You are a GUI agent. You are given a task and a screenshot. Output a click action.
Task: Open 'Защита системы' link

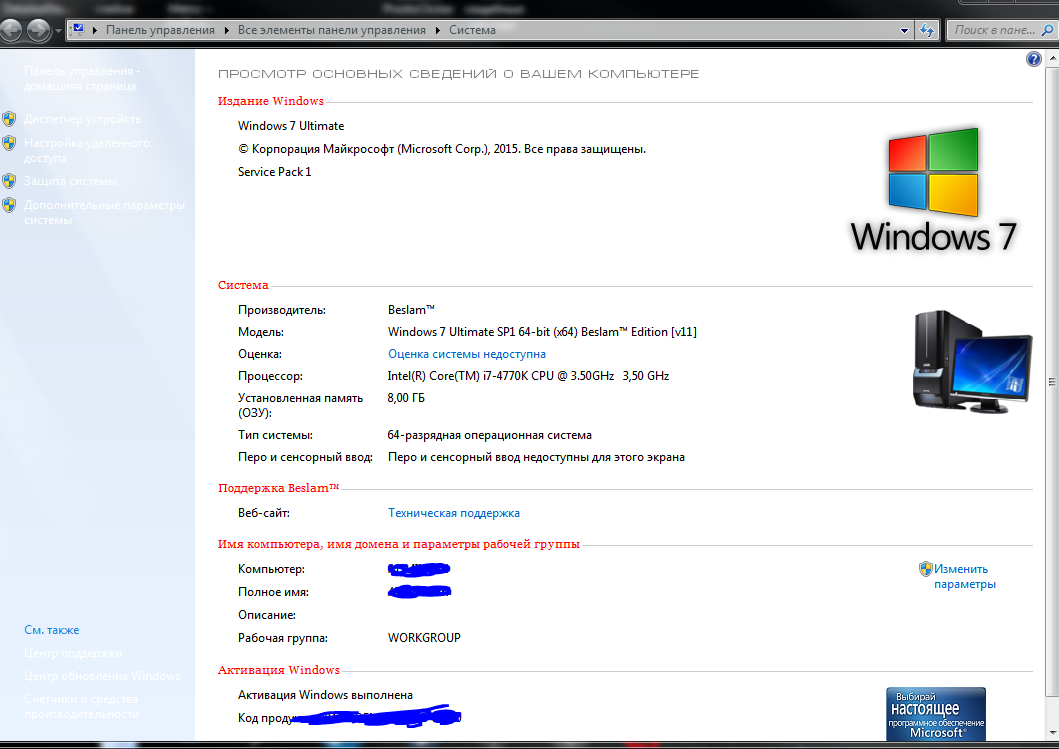click(x=70, y=181)
